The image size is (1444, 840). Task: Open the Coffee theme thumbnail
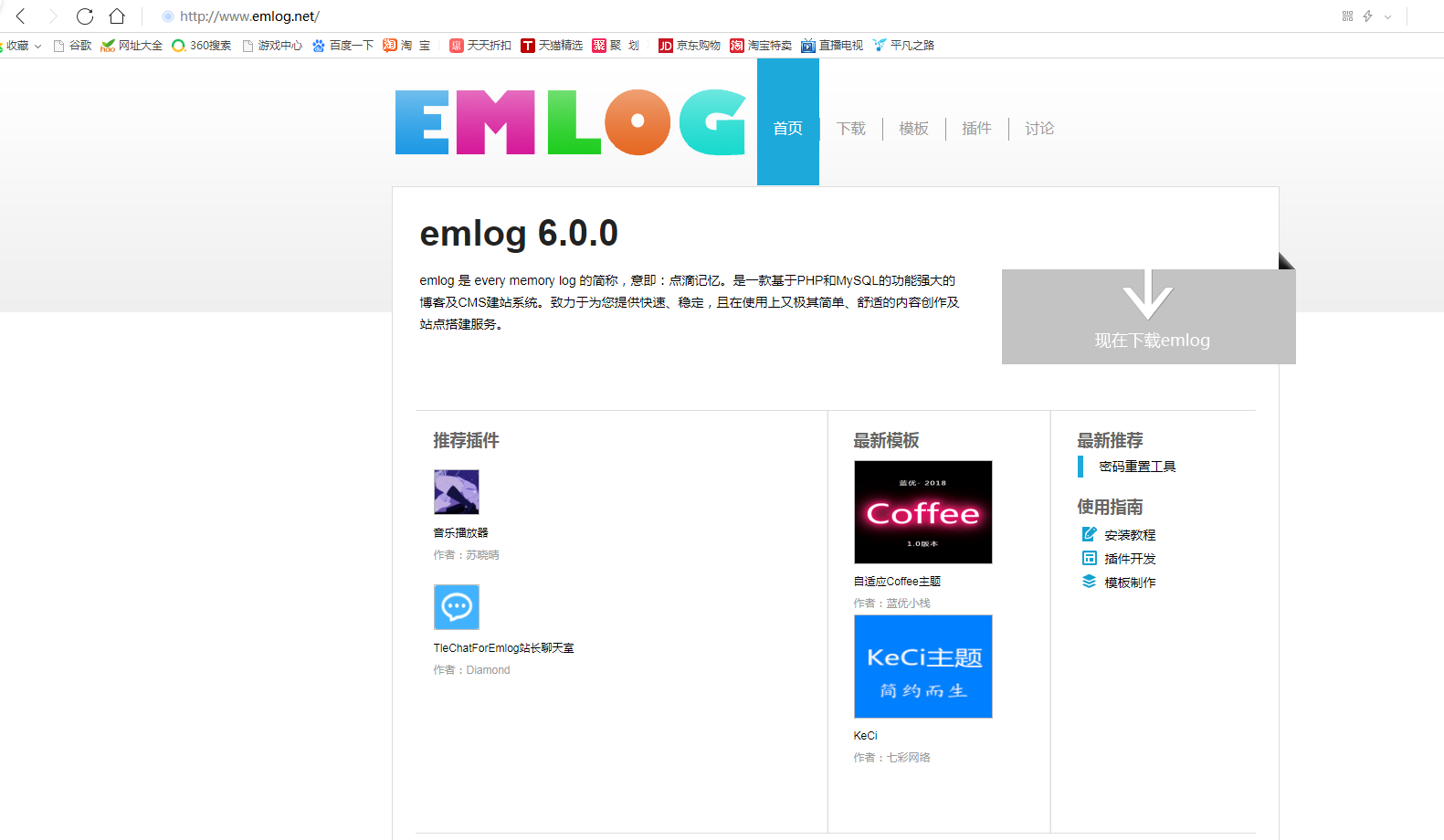click(922, 512)
